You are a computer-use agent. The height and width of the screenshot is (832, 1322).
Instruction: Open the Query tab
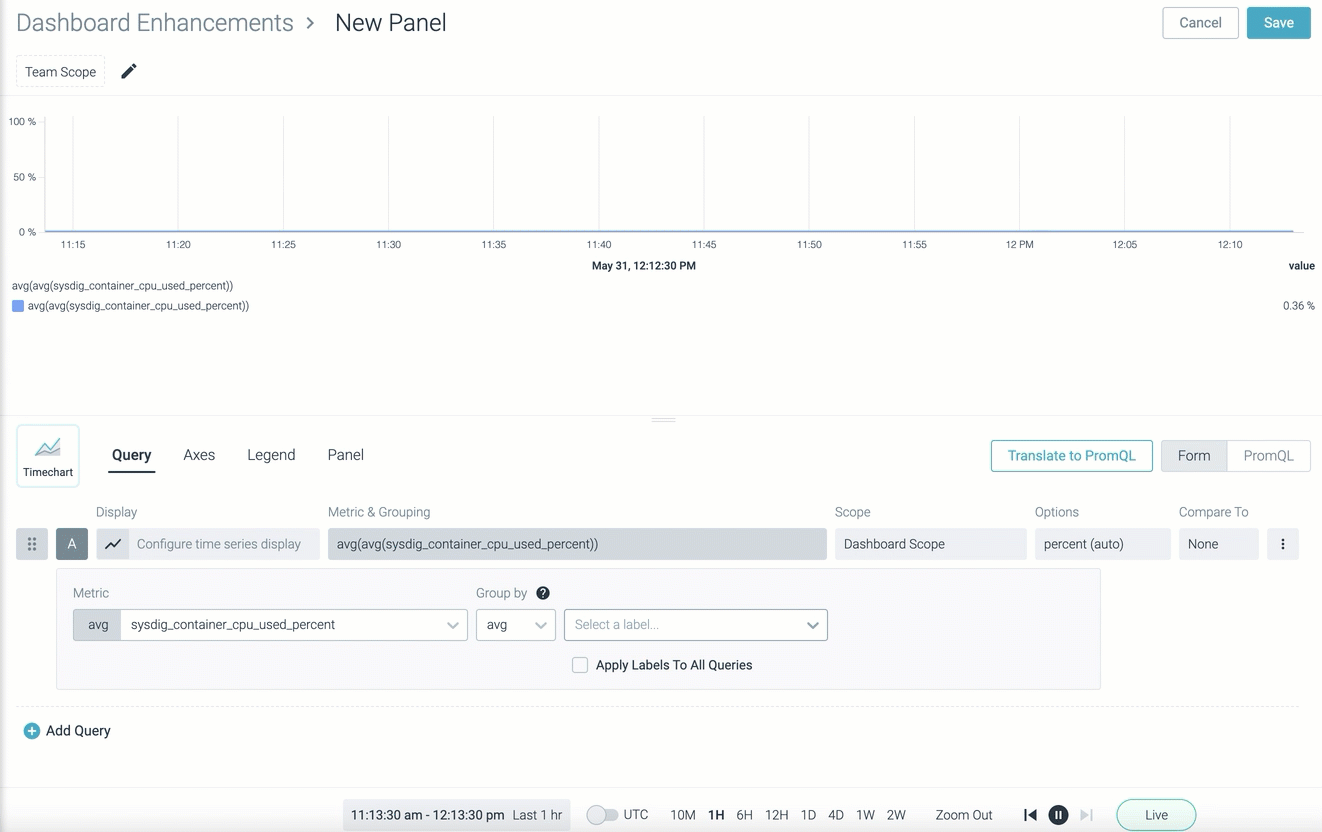pyautogui.click(x=132, y=455)
